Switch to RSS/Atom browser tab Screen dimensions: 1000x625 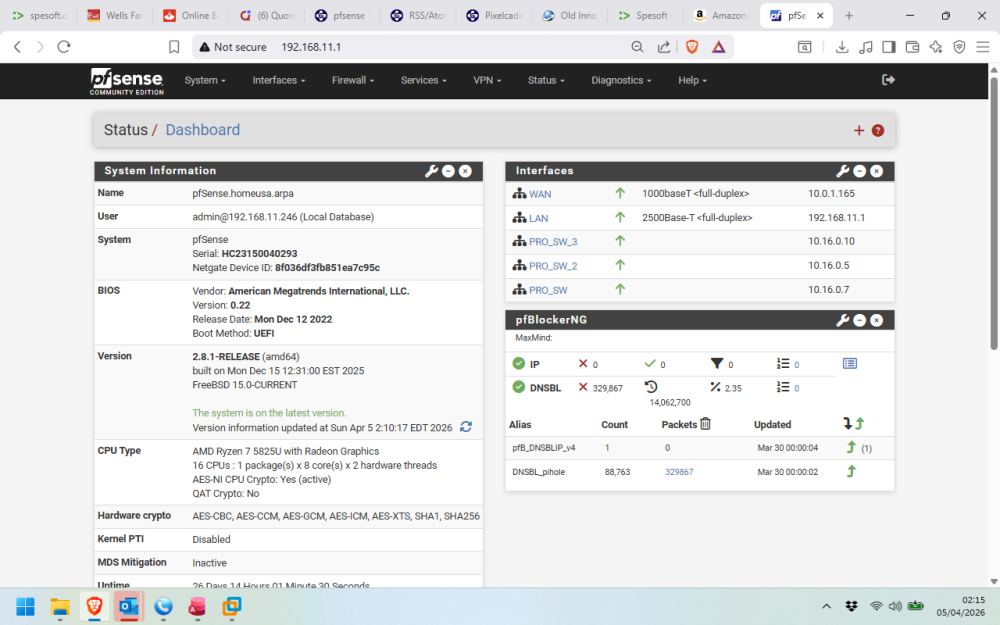point(418,15)
